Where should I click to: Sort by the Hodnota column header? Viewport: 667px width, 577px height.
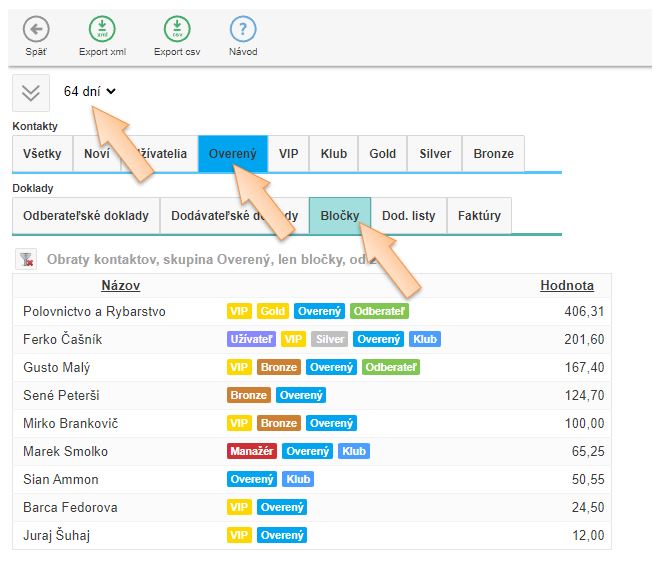(x=567, y=286)
